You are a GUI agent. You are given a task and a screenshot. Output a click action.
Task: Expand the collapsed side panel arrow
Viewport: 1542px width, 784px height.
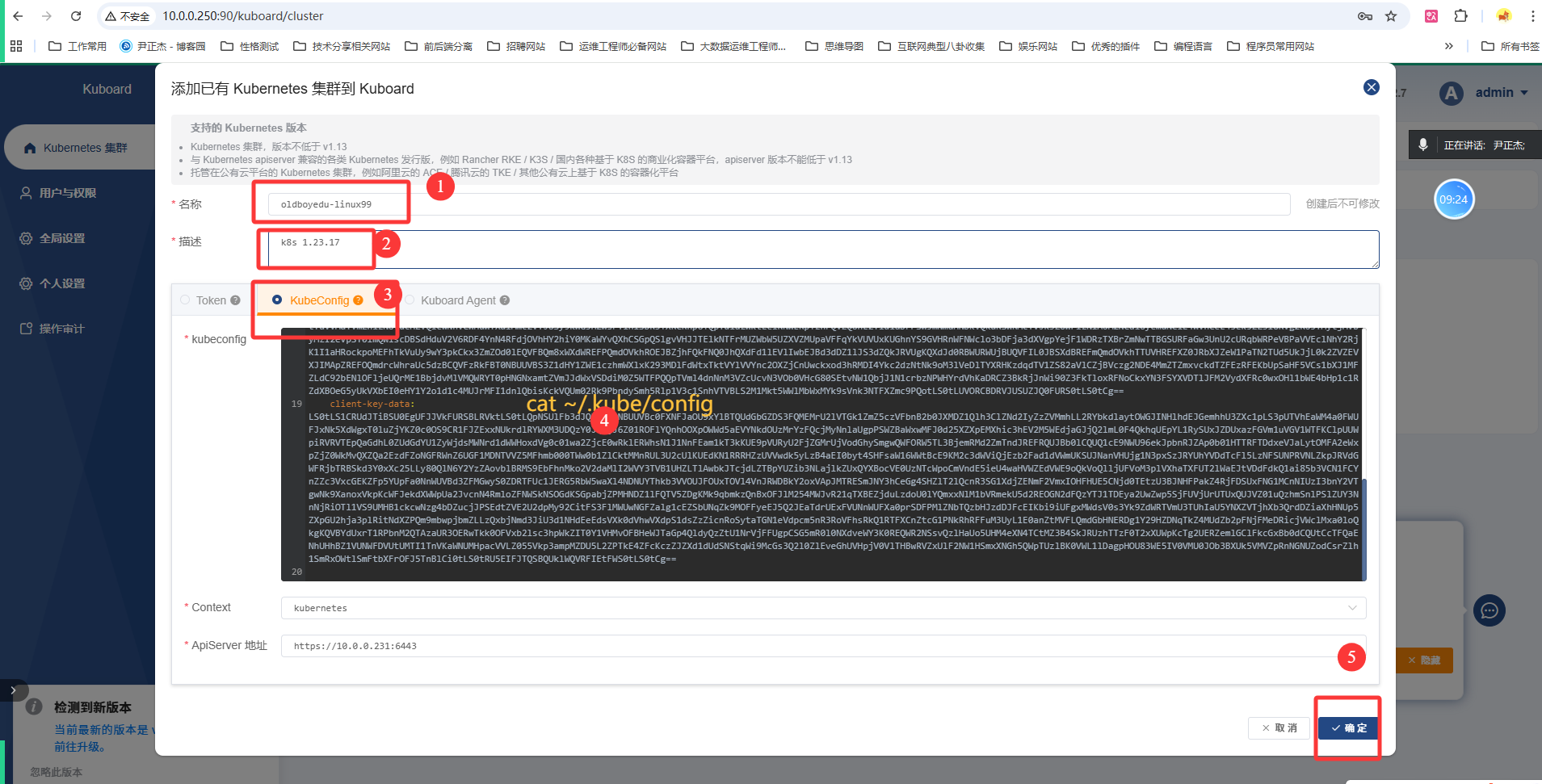[13, 690]
